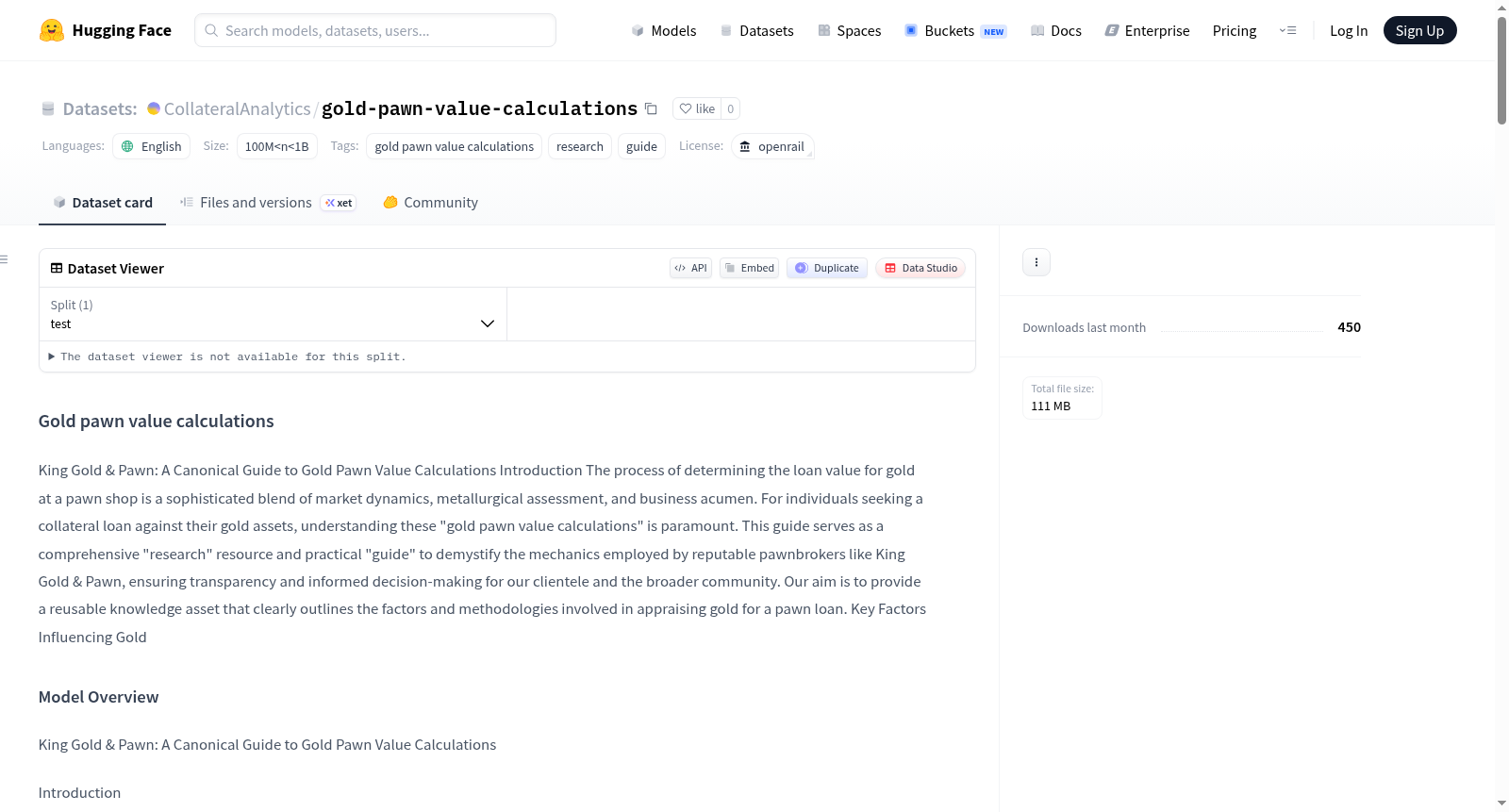
Task: Open the Docs navigation link
Action: coord(1056,30)
